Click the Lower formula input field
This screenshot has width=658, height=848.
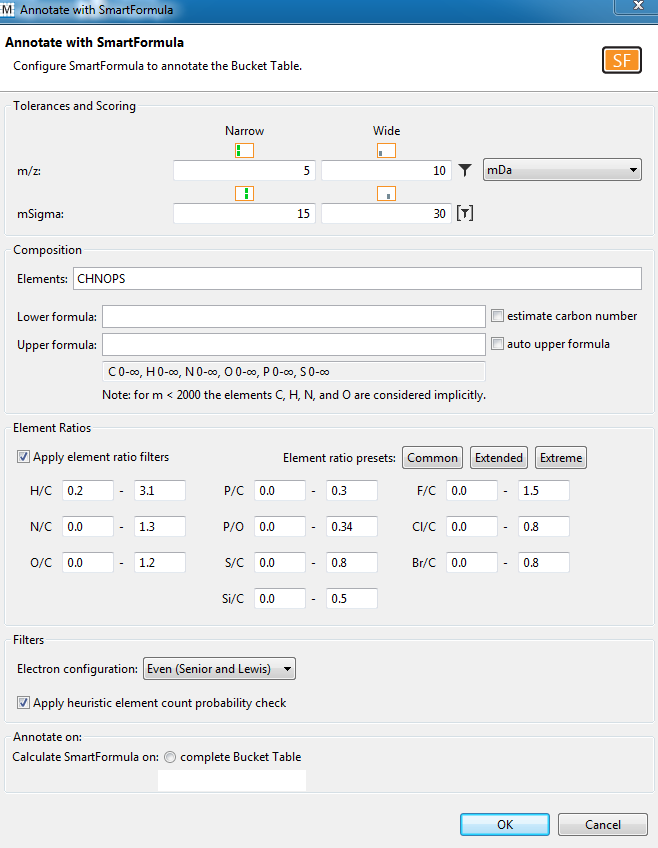click(x=294, y=316)
